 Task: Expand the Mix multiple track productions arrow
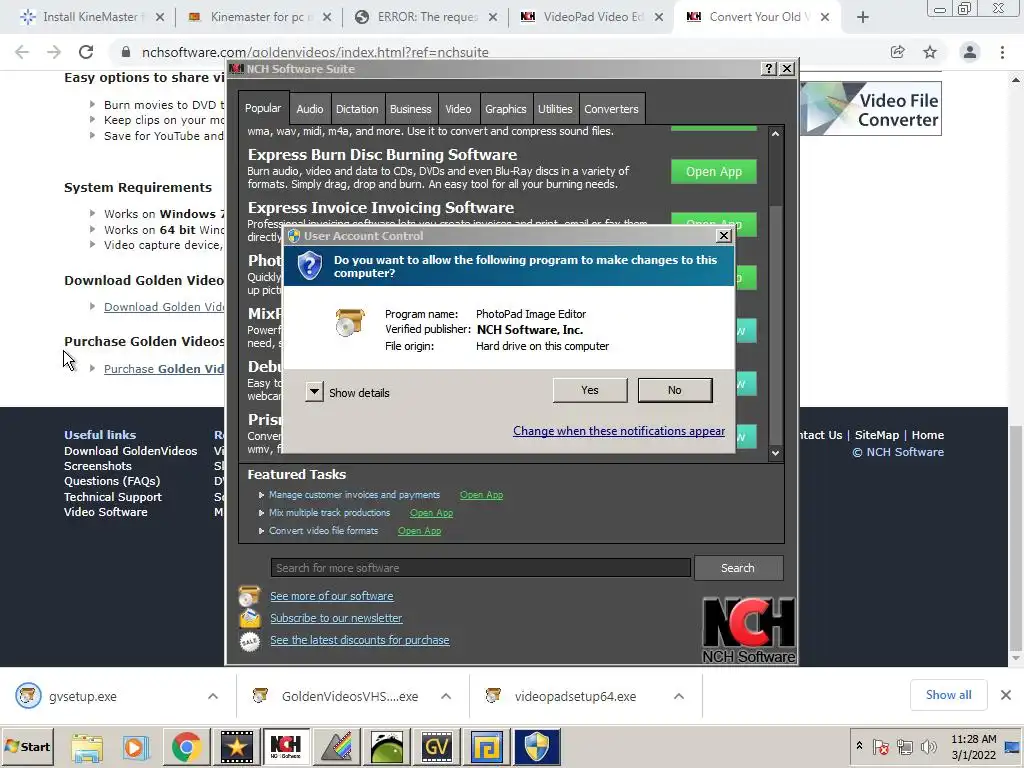tap(261, 513)
